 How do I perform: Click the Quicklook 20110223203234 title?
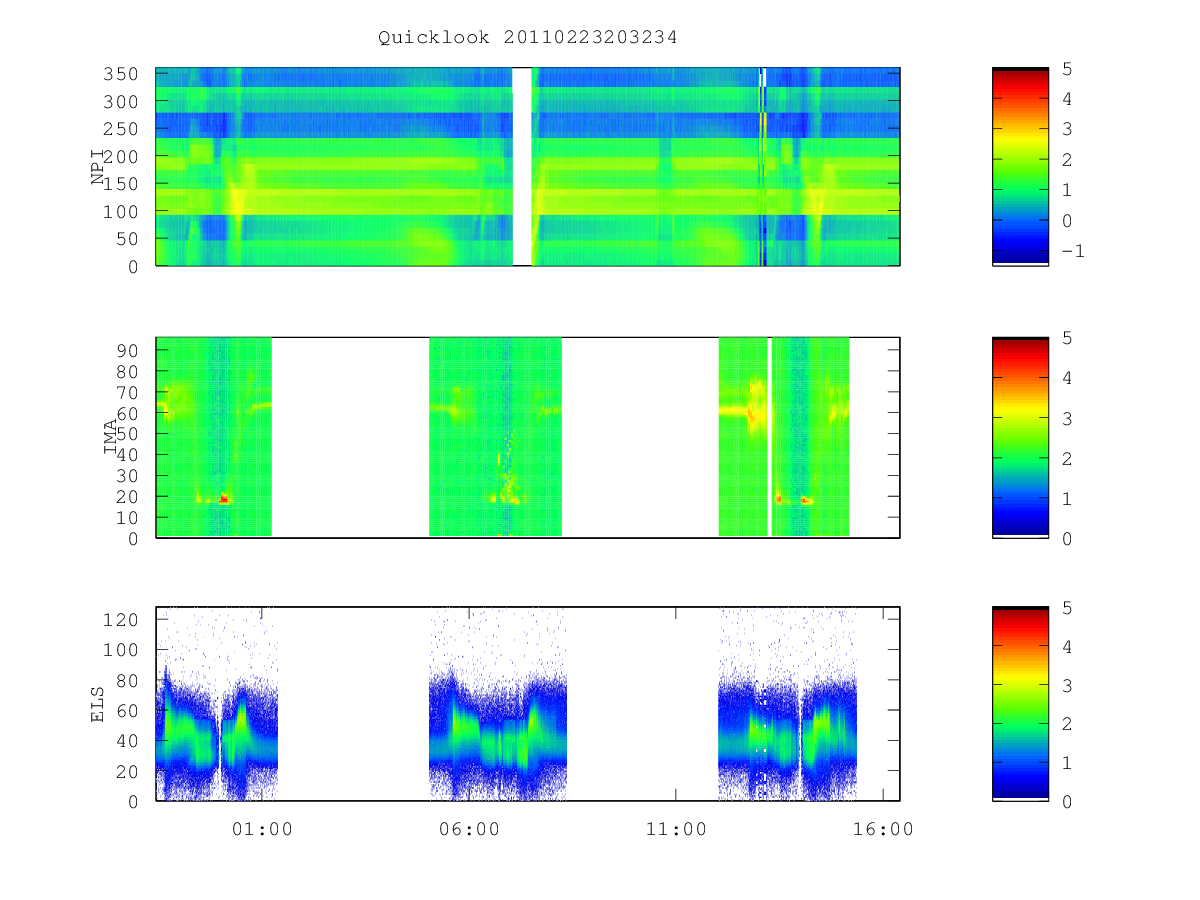[x=528, y=38]
